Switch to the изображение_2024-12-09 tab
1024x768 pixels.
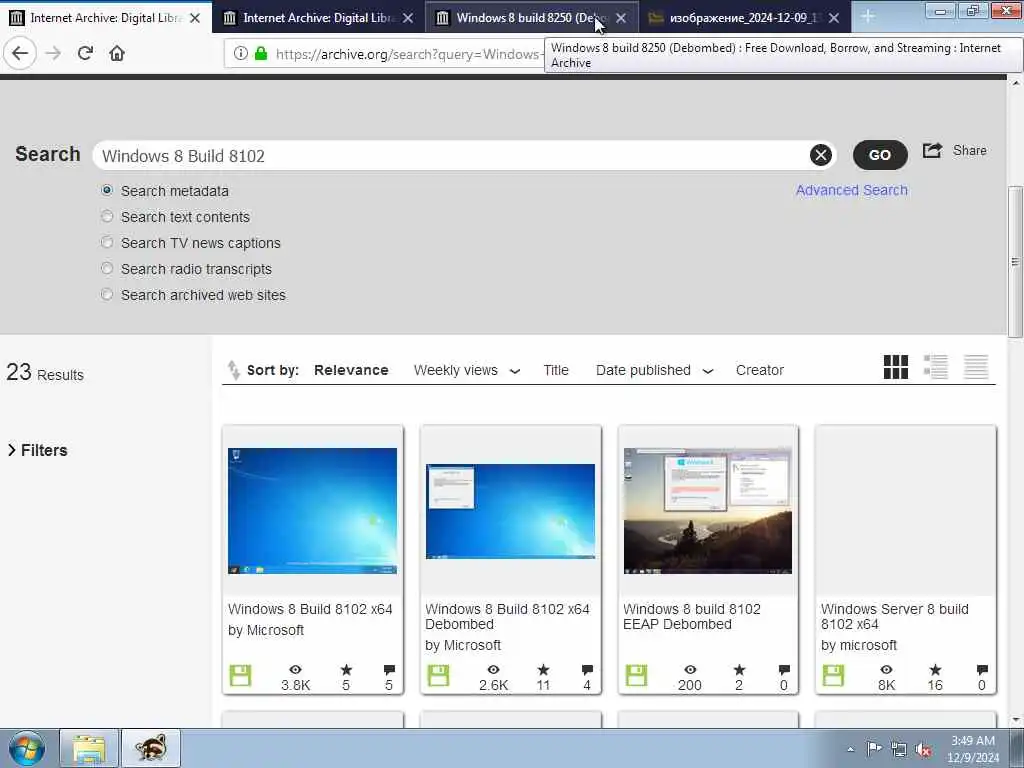(x=744, y=18)
